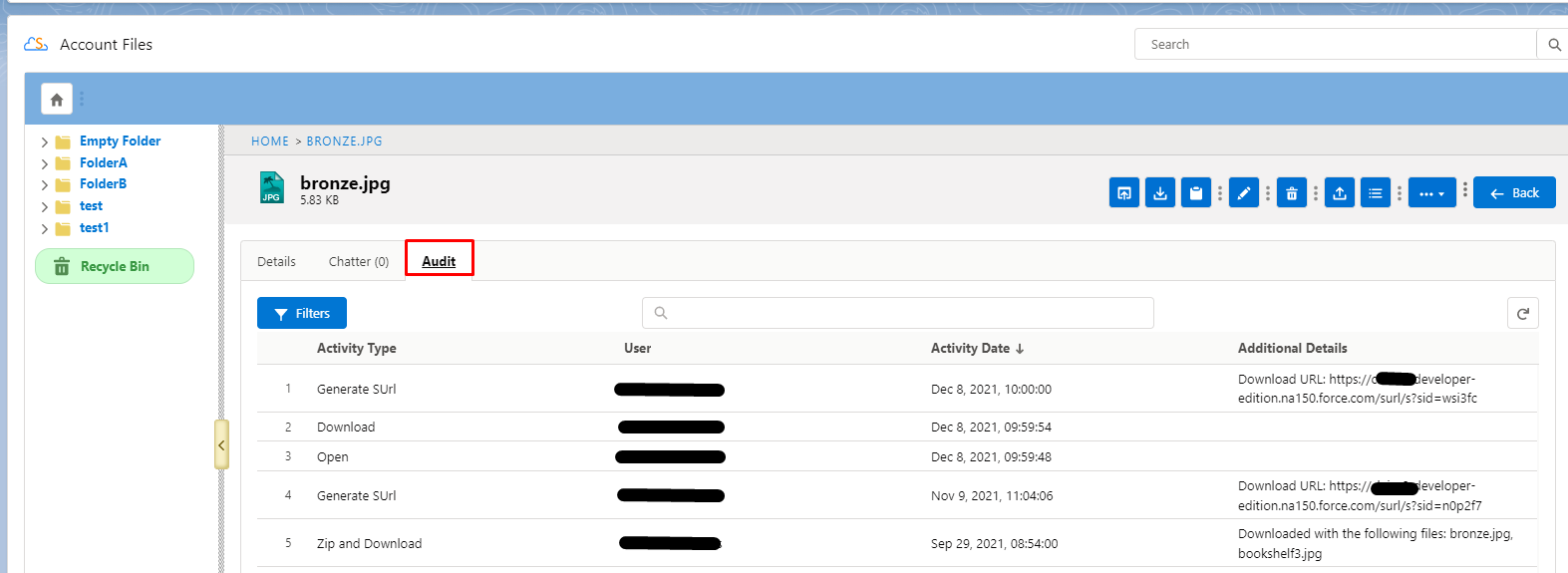Expand the FolderB tree node

(45, 185)
